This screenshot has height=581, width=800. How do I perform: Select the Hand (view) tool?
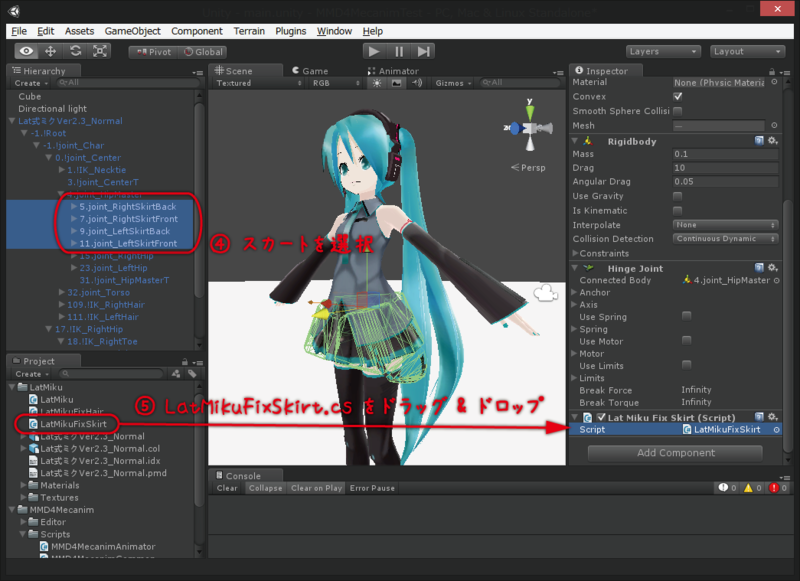[x=27, y=51]
